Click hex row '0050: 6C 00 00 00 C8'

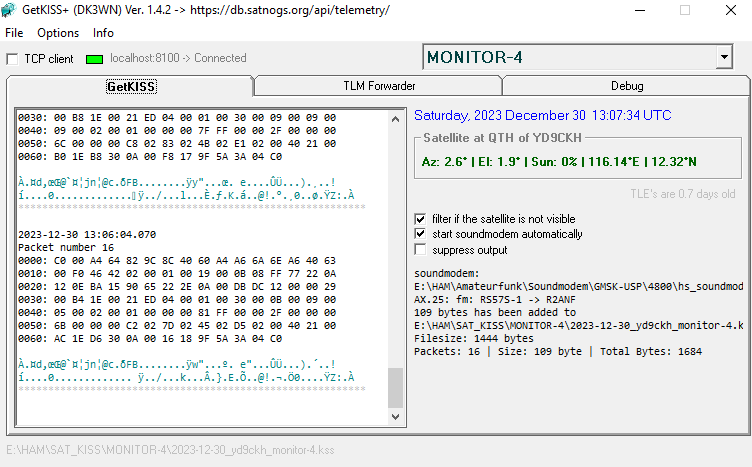click(x=177, y=143)
